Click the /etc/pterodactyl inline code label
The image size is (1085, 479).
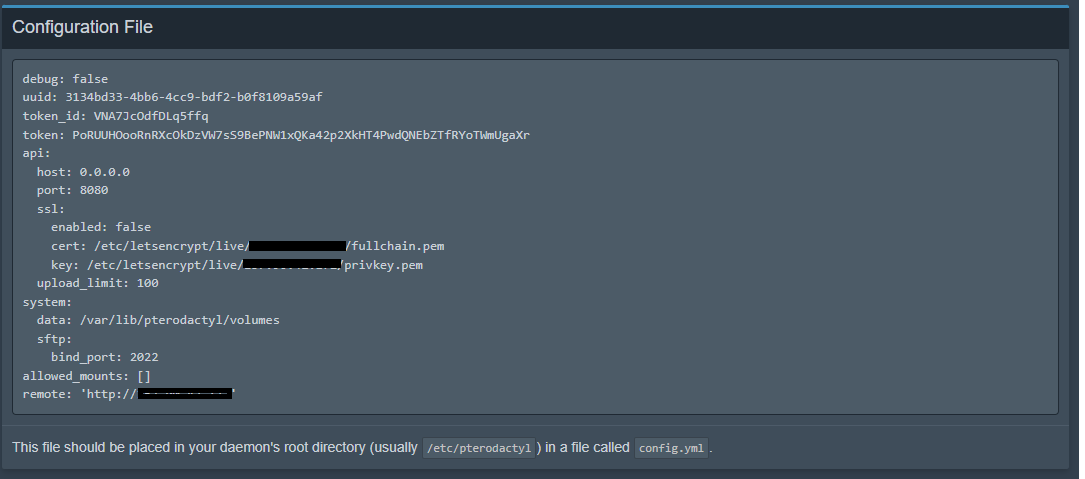click(x=482, y=447)
